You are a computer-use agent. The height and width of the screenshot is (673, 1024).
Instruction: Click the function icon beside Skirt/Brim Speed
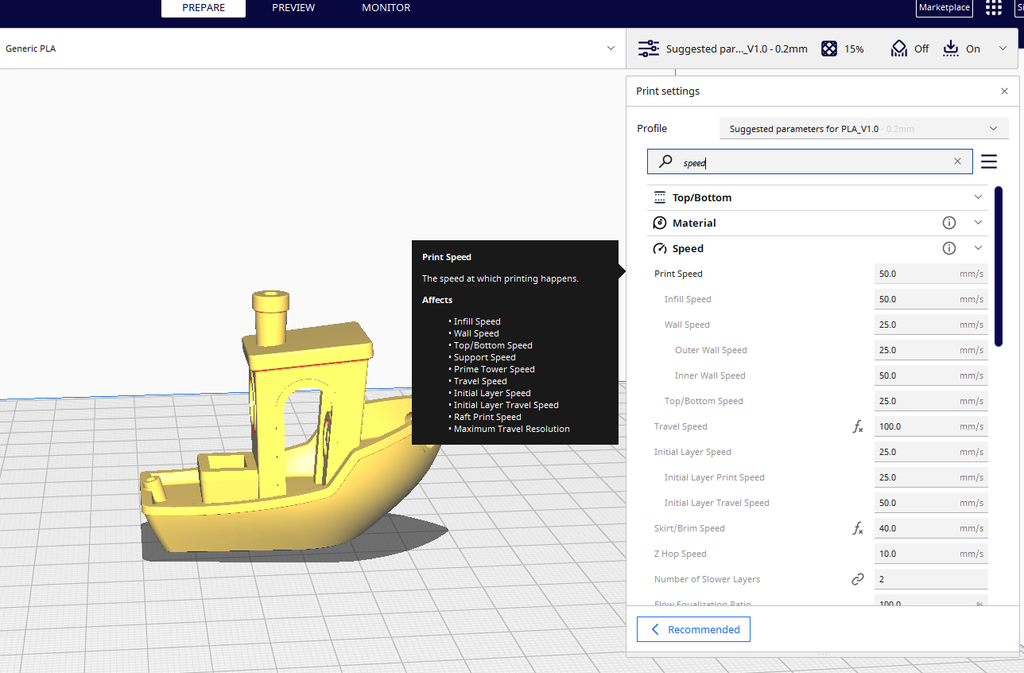[857, 528]
